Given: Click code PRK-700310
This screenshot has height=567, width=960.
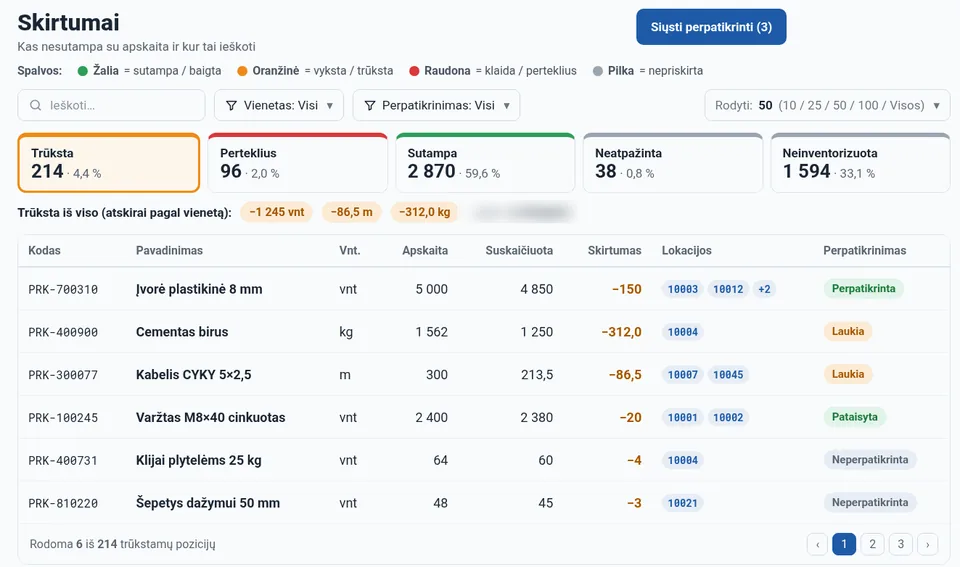Looking at the screenshot, I should point(63,289).
